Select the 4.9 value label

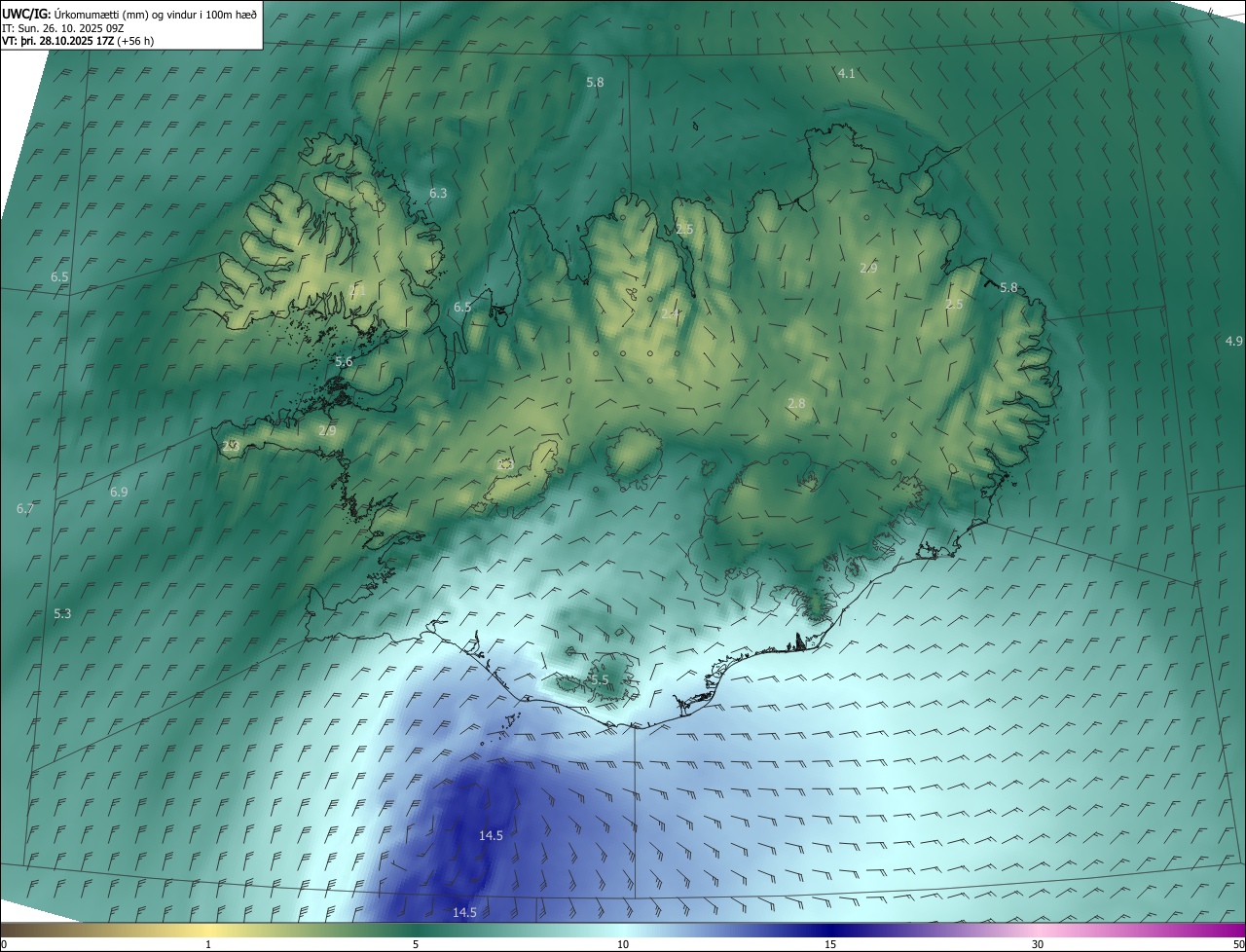pyautogui.click(x=1233, y=341)
